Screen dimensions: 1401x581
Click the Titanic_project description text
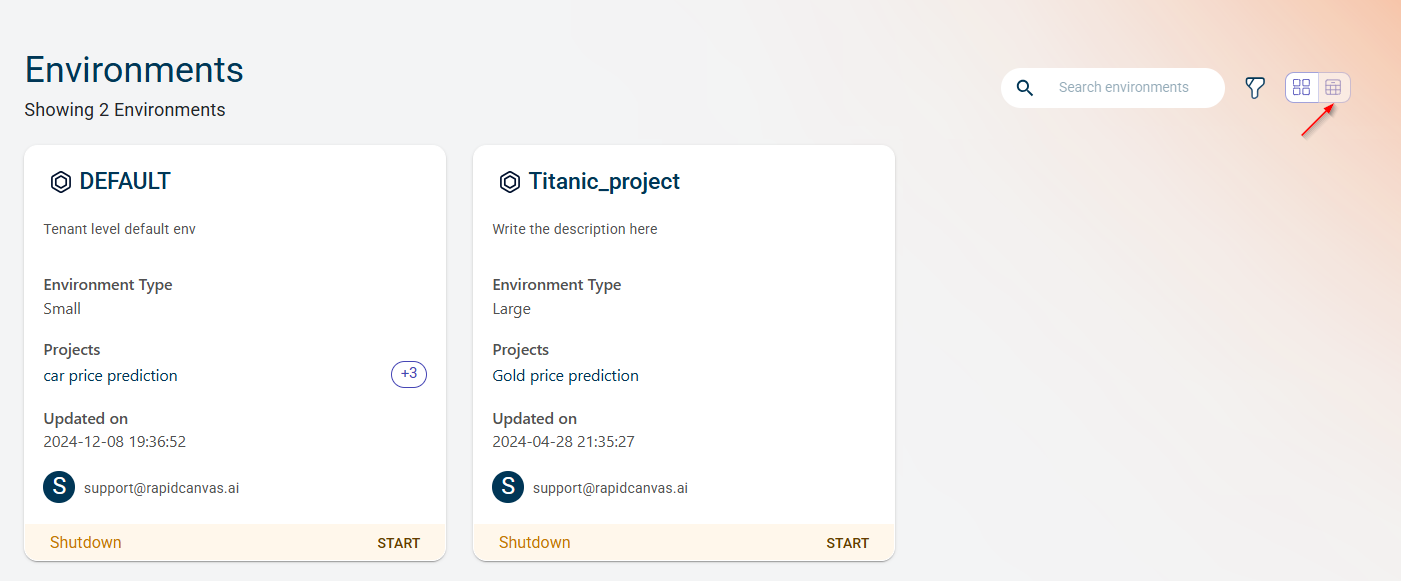(575, 229)
